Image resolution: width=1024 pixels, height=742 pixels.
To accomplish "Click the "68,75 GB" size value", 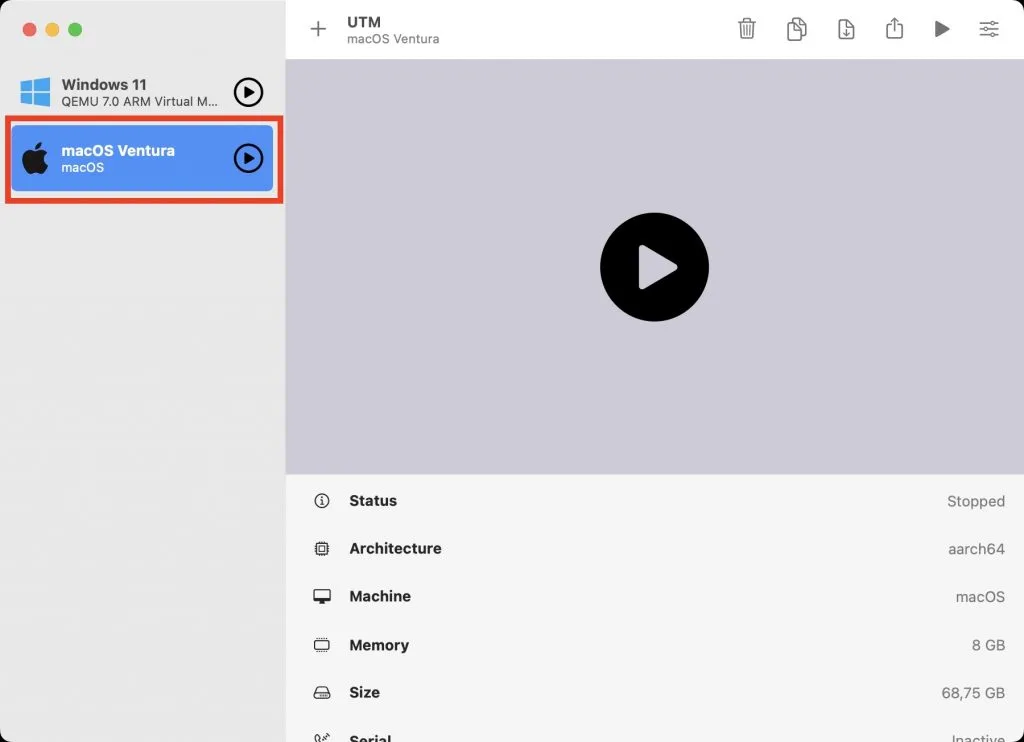I will point(973,693).
